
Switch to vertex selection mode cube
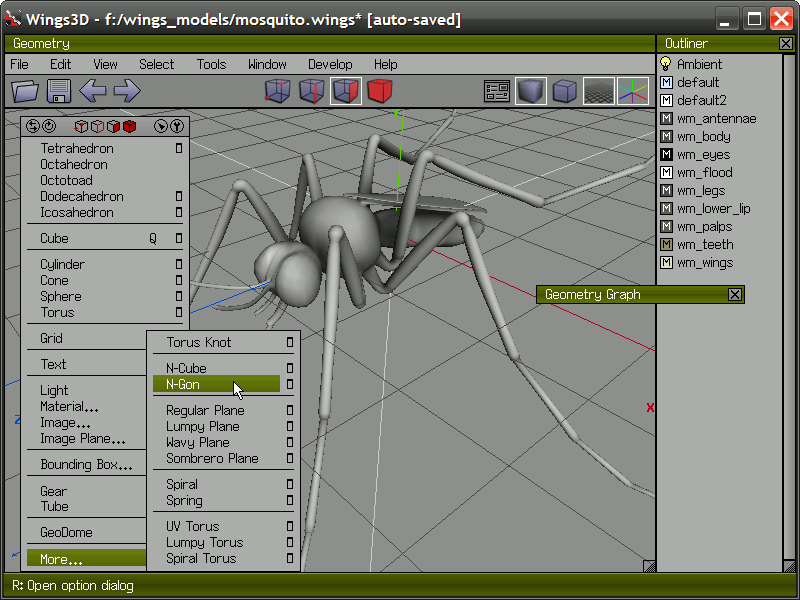click(x=277, y=91)
